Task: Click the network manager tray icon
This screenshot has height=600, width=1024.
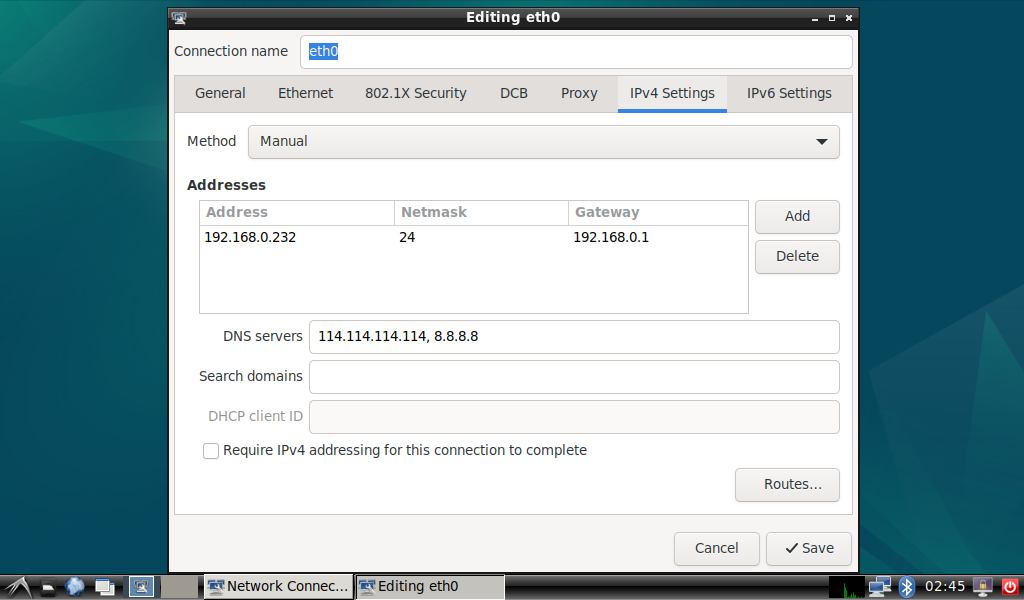Action: (x=880, y=587)
